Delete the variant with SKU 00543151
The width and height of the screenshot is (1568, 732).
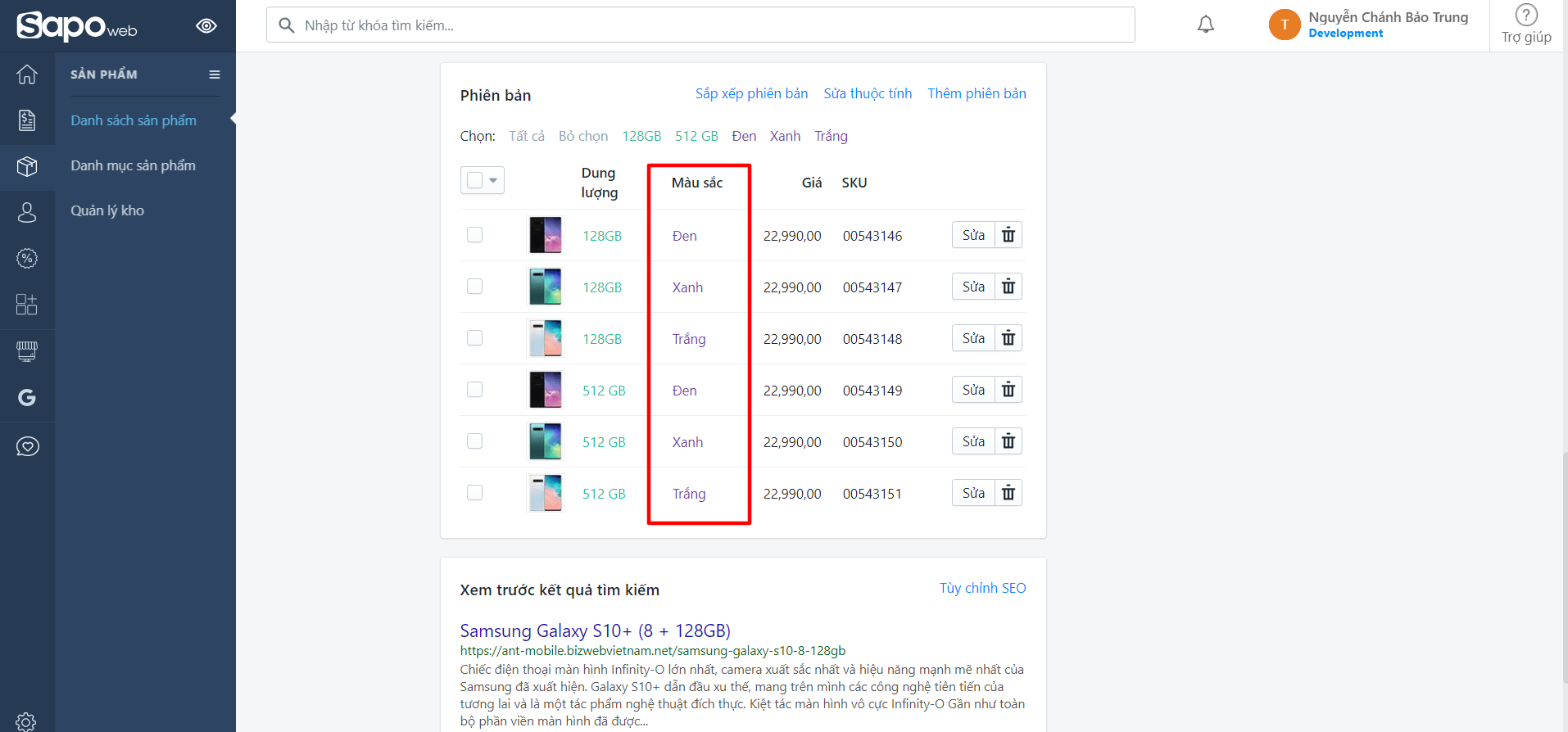coord(1008,493)
